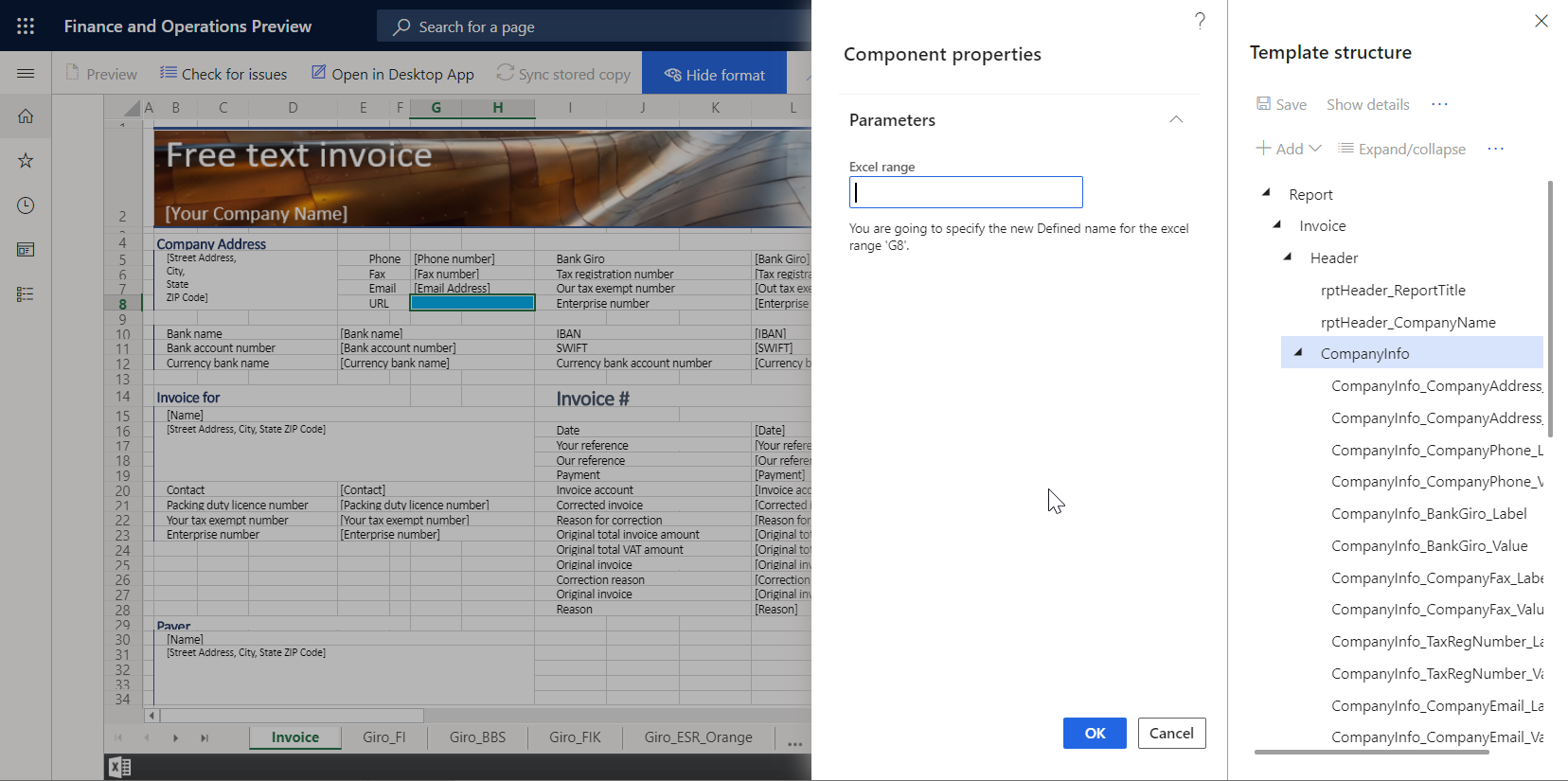Collapse the Header tree node
Viewport: 1568px width, 781px height.
(1288, 257)
